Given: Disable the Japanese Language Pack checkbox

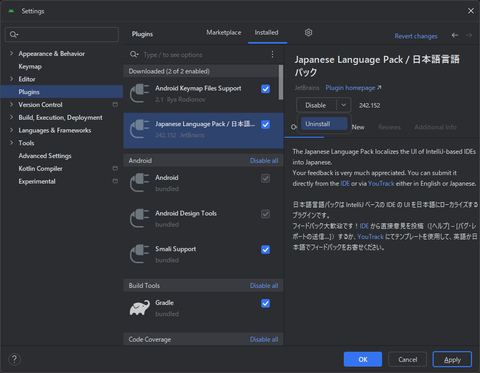Looking at the screenshot, I should (266, 125).
